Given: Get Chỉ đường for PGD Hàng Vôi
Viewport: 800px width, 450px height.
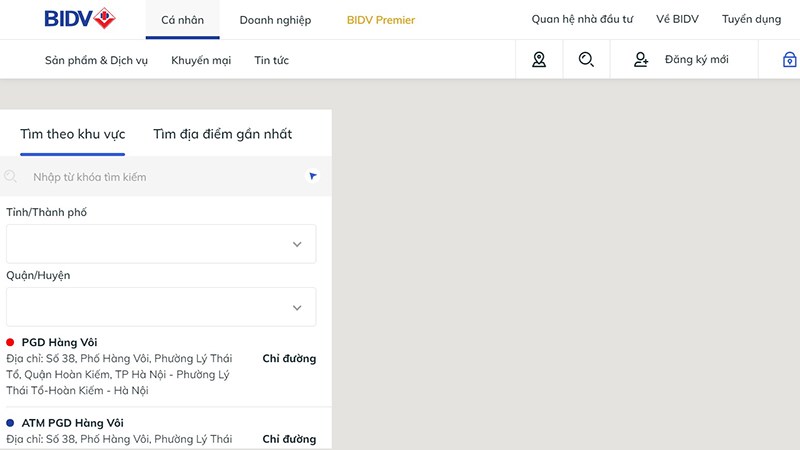Looking at the screenshot, I should pos(289,358).
